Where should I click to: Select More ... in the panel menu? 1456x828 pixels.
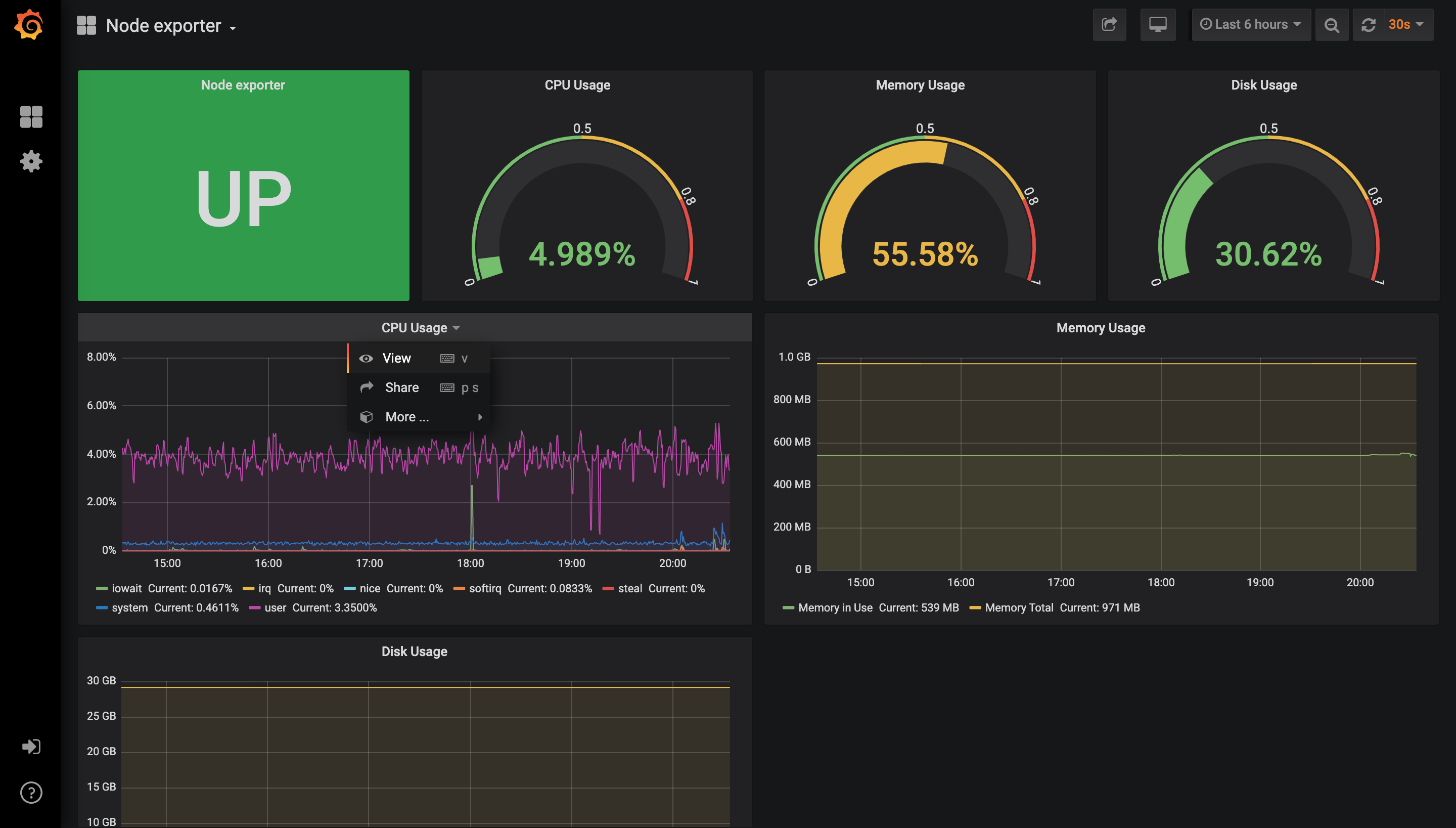[419, 417]
